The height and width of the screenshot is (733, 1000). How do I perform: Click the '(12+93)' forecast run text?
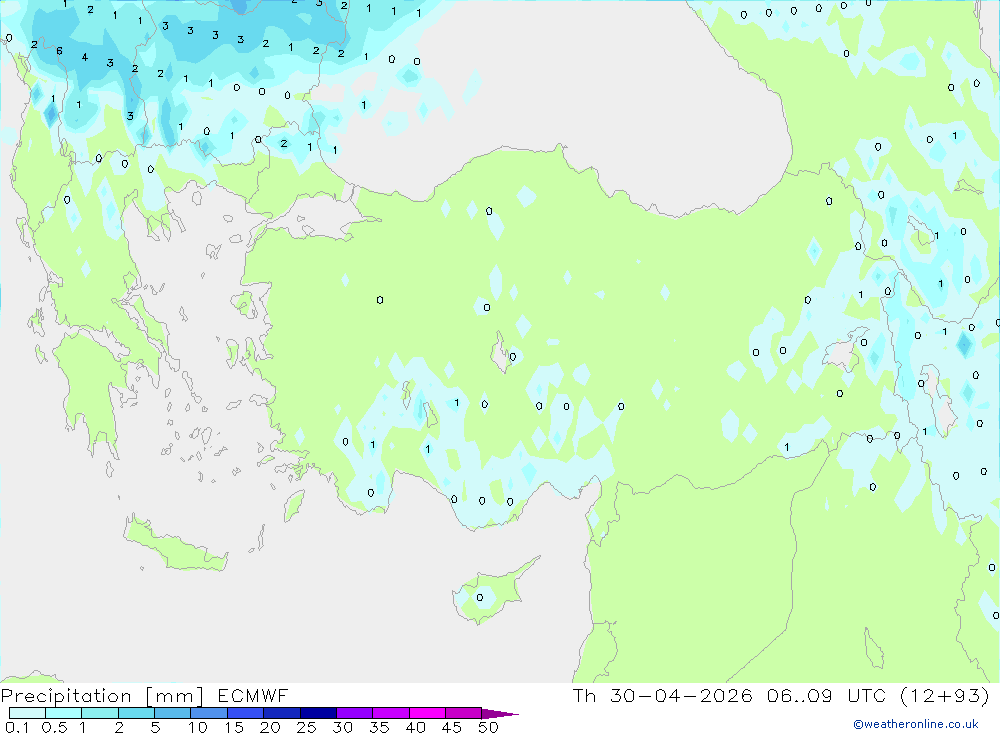pos(945,695)
